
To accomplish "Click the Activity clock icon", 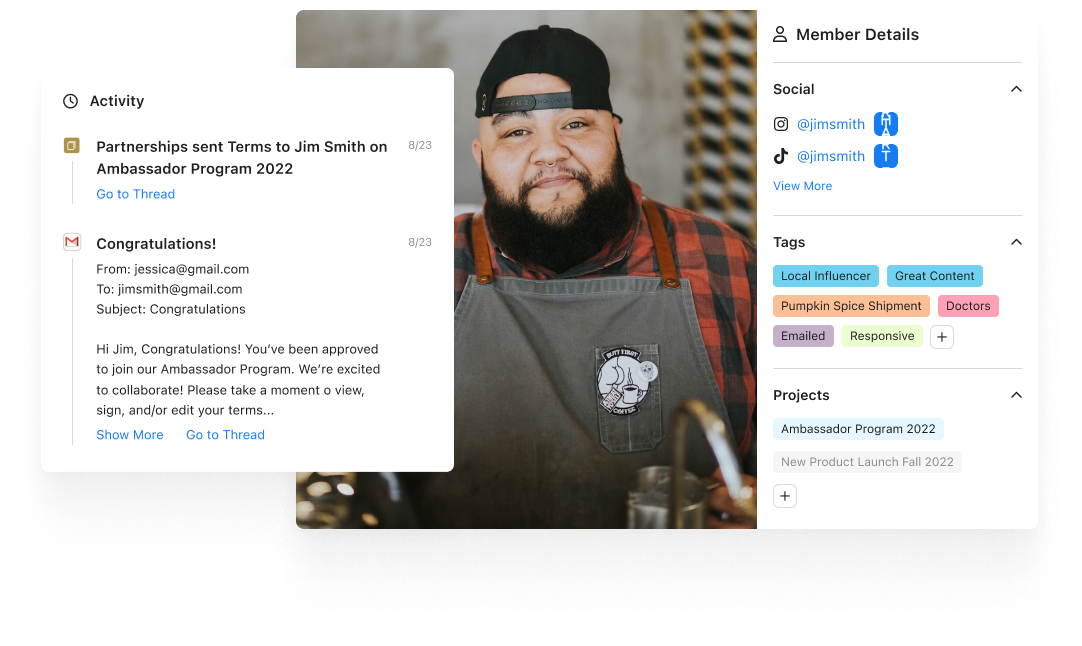I will click(x=70, y=101).
